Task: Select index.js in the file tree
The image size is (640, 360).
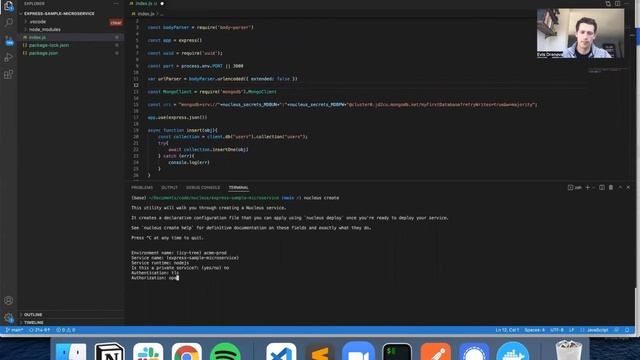Action: point(37,37)
